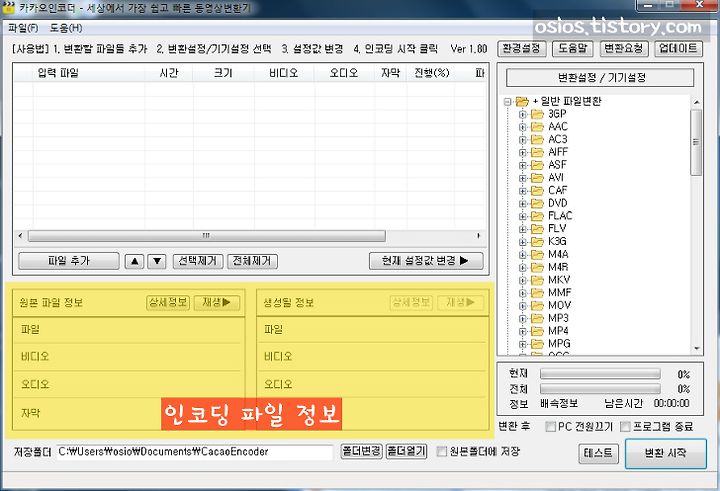The height and width of the screenshot is (491, 720).
Task: Click the 선택제거 button
Action: point(198,261)
